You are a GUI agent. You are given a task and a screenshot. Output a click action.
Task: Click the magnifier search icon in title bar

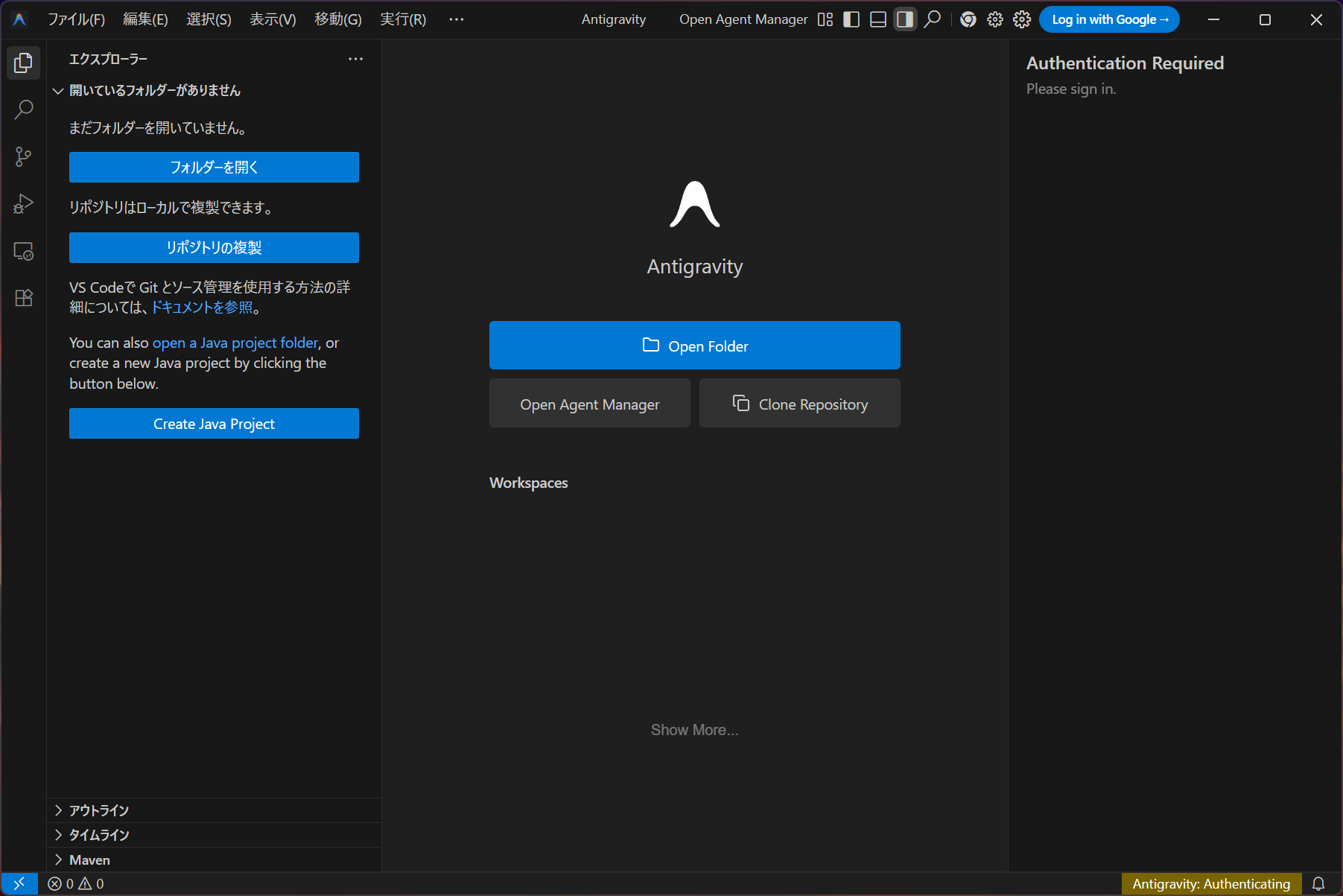[x=932, y=19]
